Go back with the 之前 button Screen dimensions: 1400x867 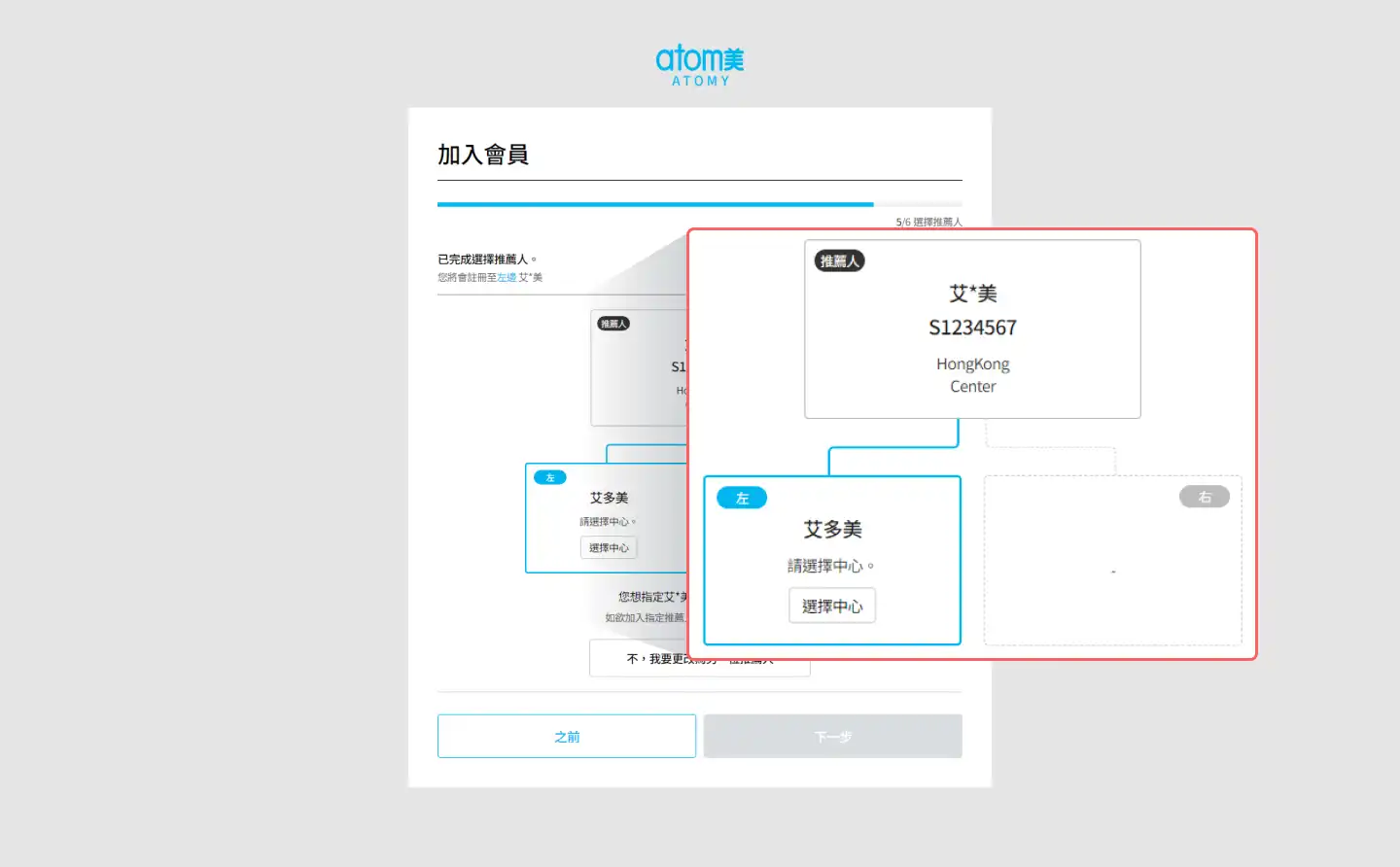[x=567, y=737]
